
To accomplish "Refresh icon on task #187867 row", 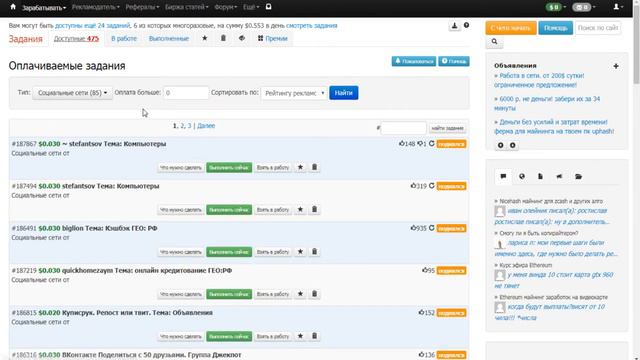I will [431, 144].
